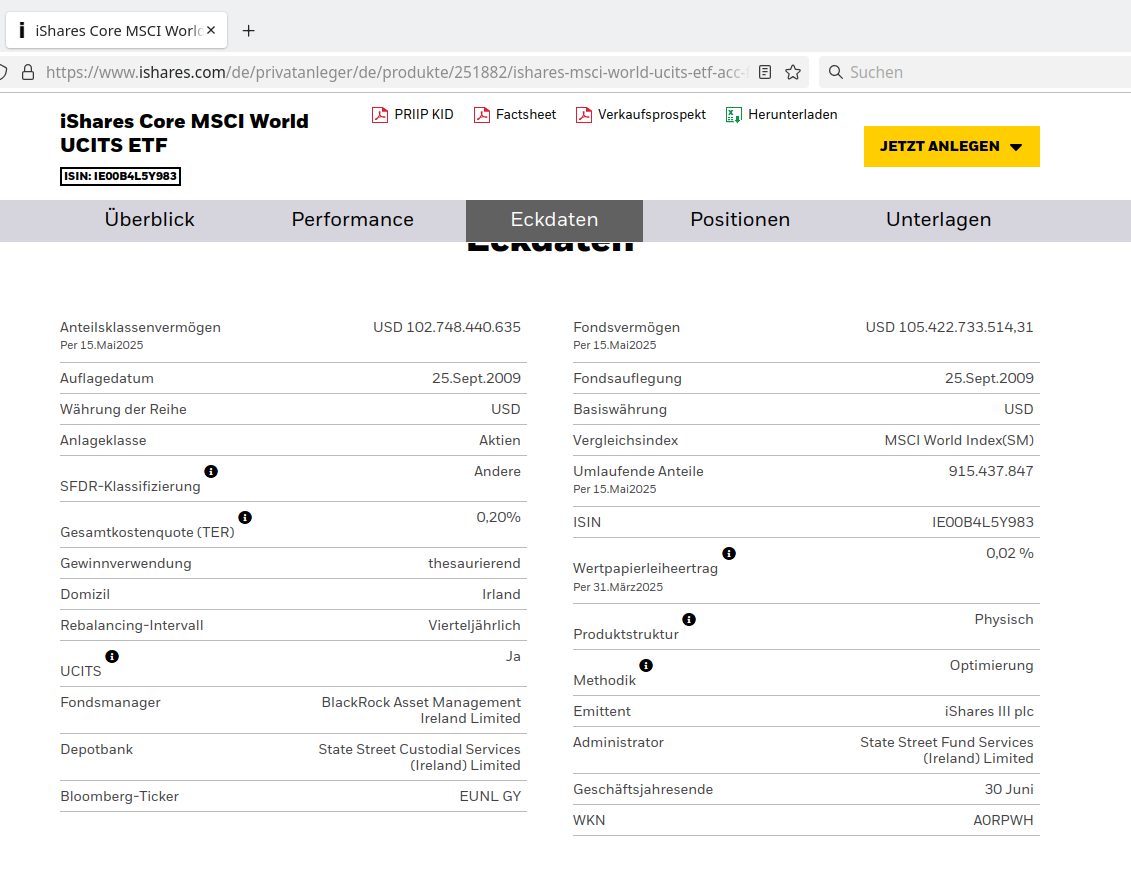Click the Produktstruktur info icon

coord(689,619)
